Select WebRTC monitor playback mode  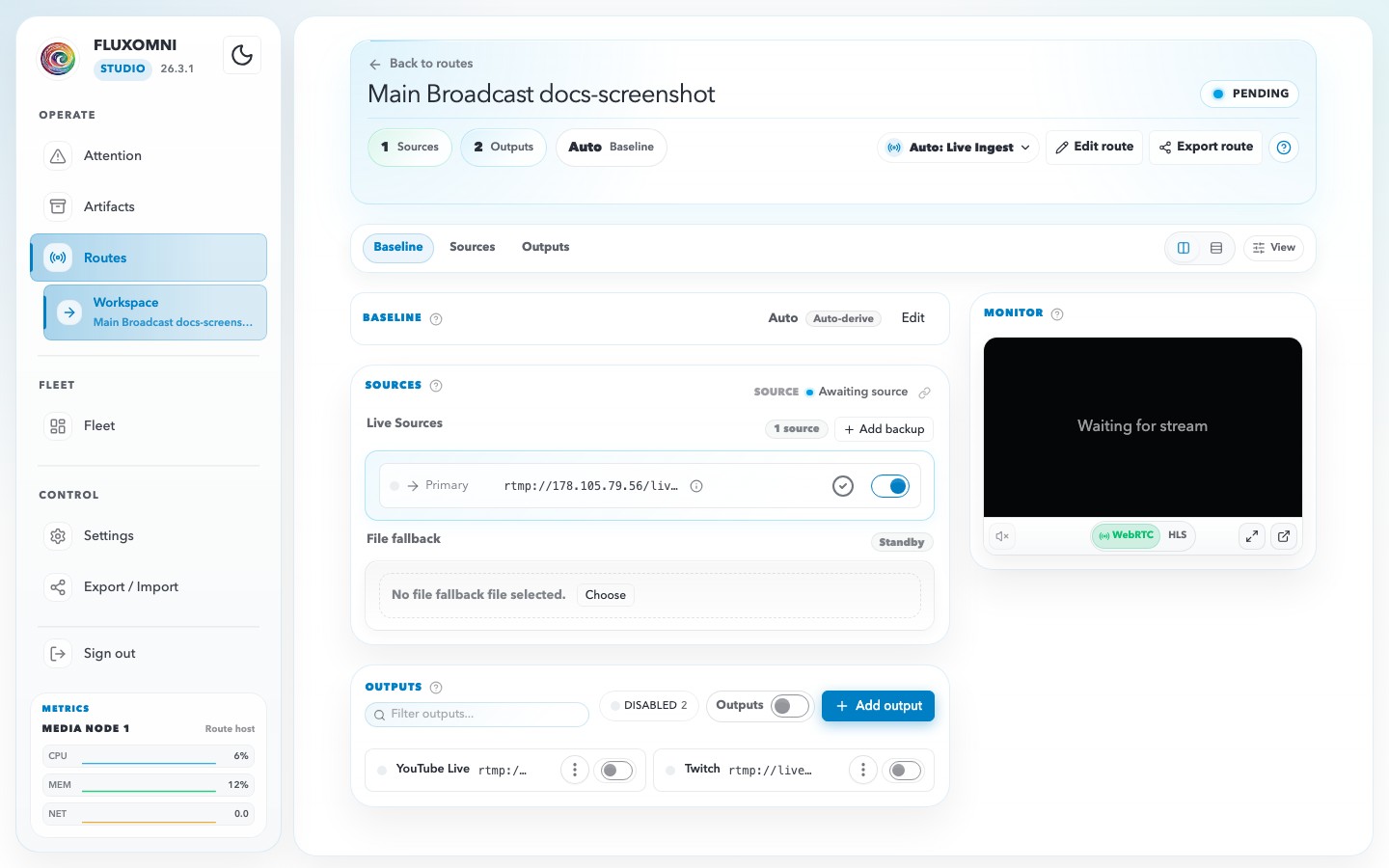[x=1126, y=535]
